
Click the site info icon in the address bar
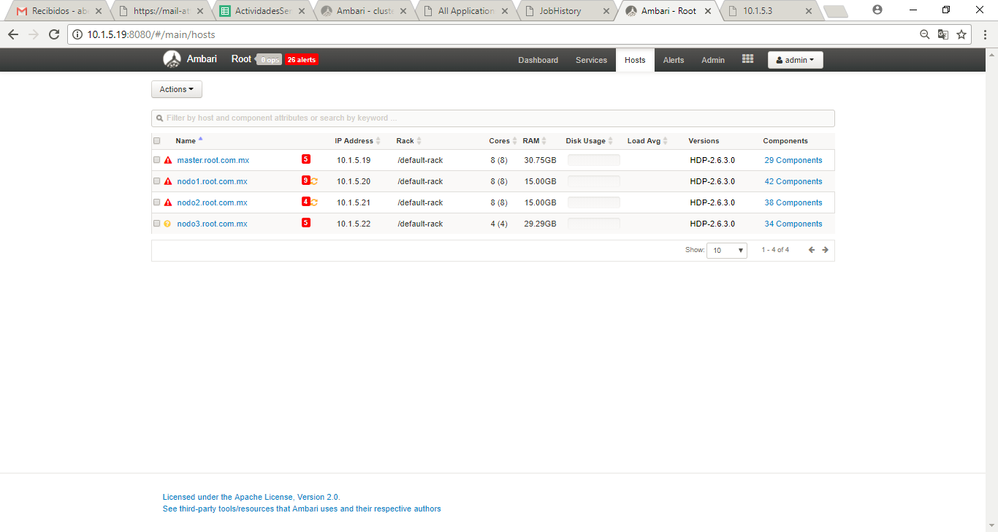coord(77,34)
